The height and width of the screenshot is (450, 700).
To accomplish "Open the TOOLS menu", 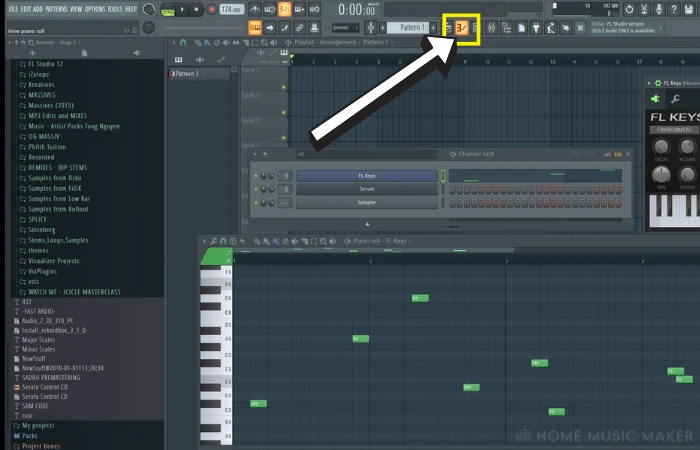I will (115, 9).
